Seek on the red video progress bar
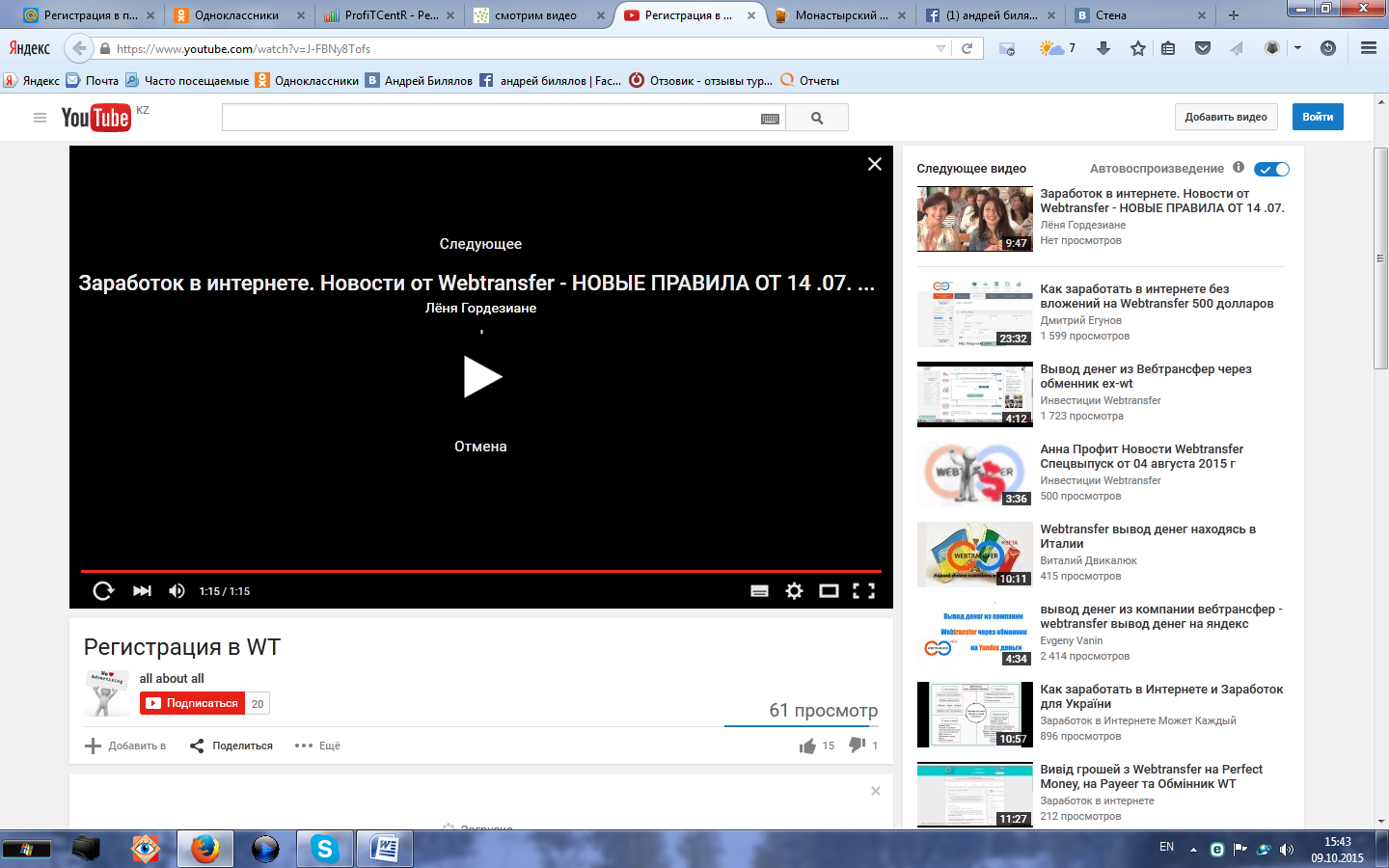This screenshot has height=868, width=1389. point(480,571)
